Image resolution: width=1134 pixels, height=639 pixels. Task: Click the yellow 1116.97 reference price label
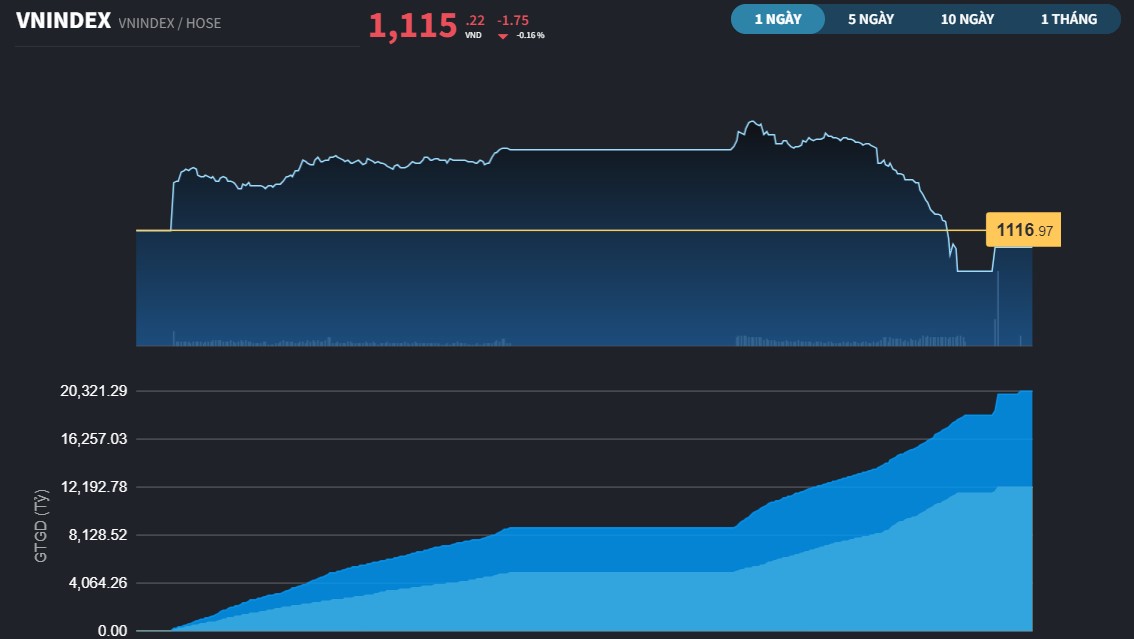[x=1023, y=230]
